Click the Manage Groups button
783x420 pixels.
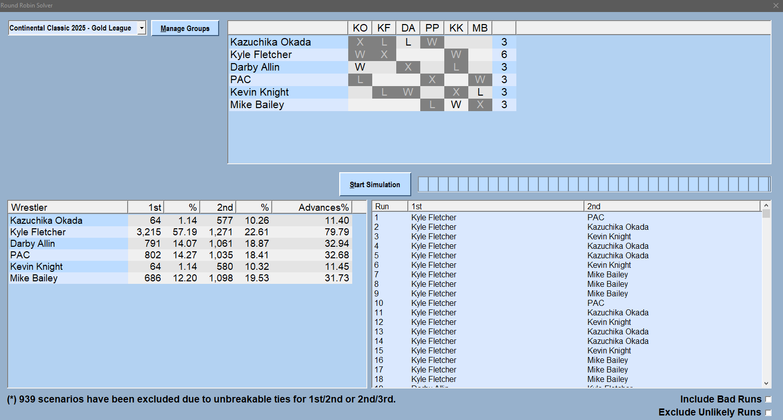click(184, 29)
